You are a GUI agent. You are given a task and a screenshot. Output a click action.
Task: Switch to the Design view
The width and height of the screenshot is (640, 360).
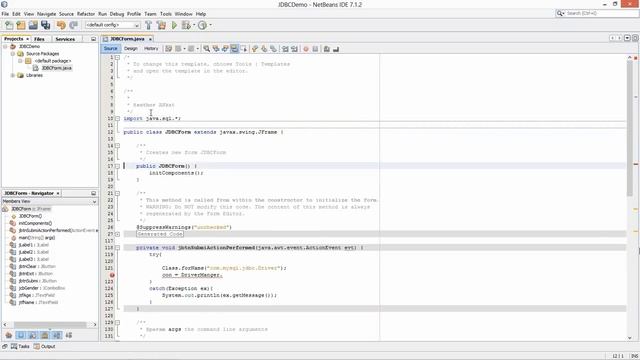131,49
